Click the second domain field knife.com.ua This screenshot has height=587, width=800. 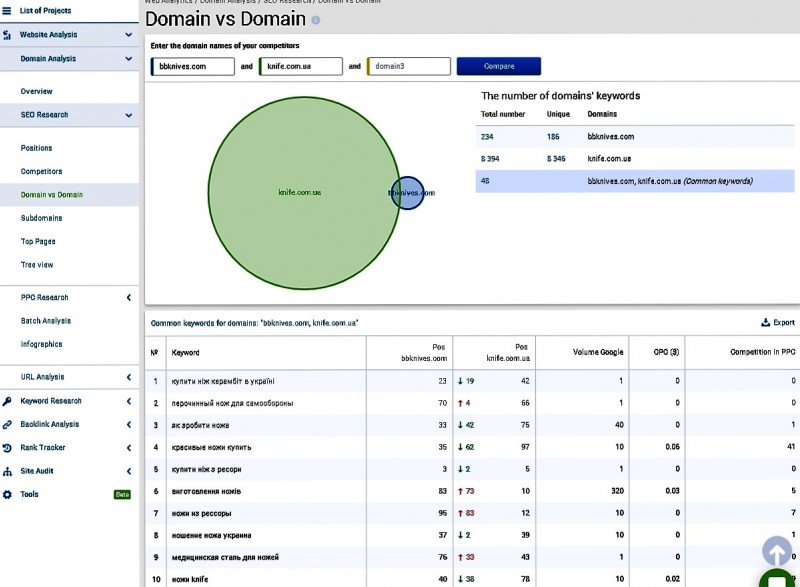coord(301,66)
